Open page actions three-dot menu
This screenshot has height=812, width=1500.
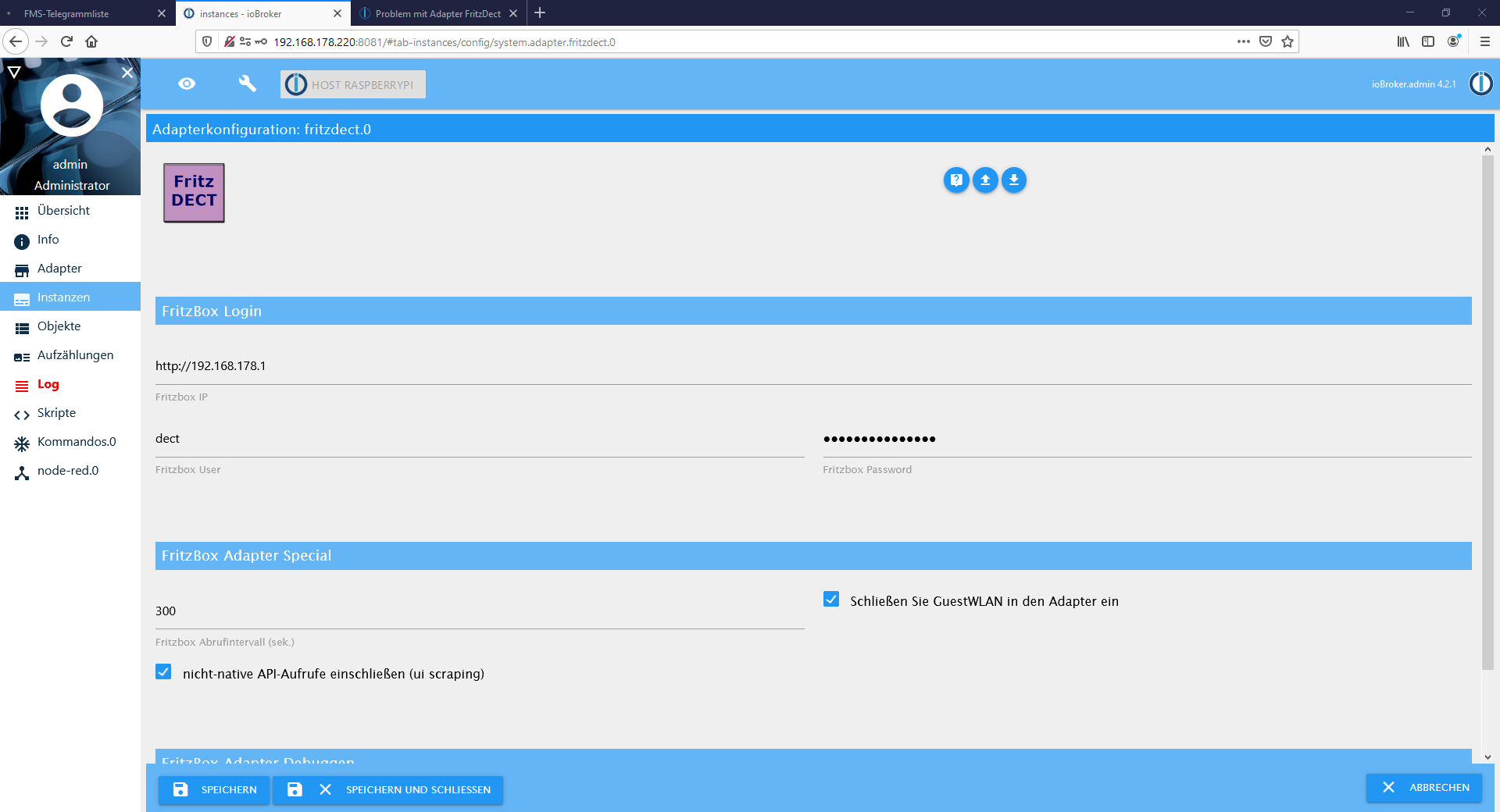(x=1244, y=41)
